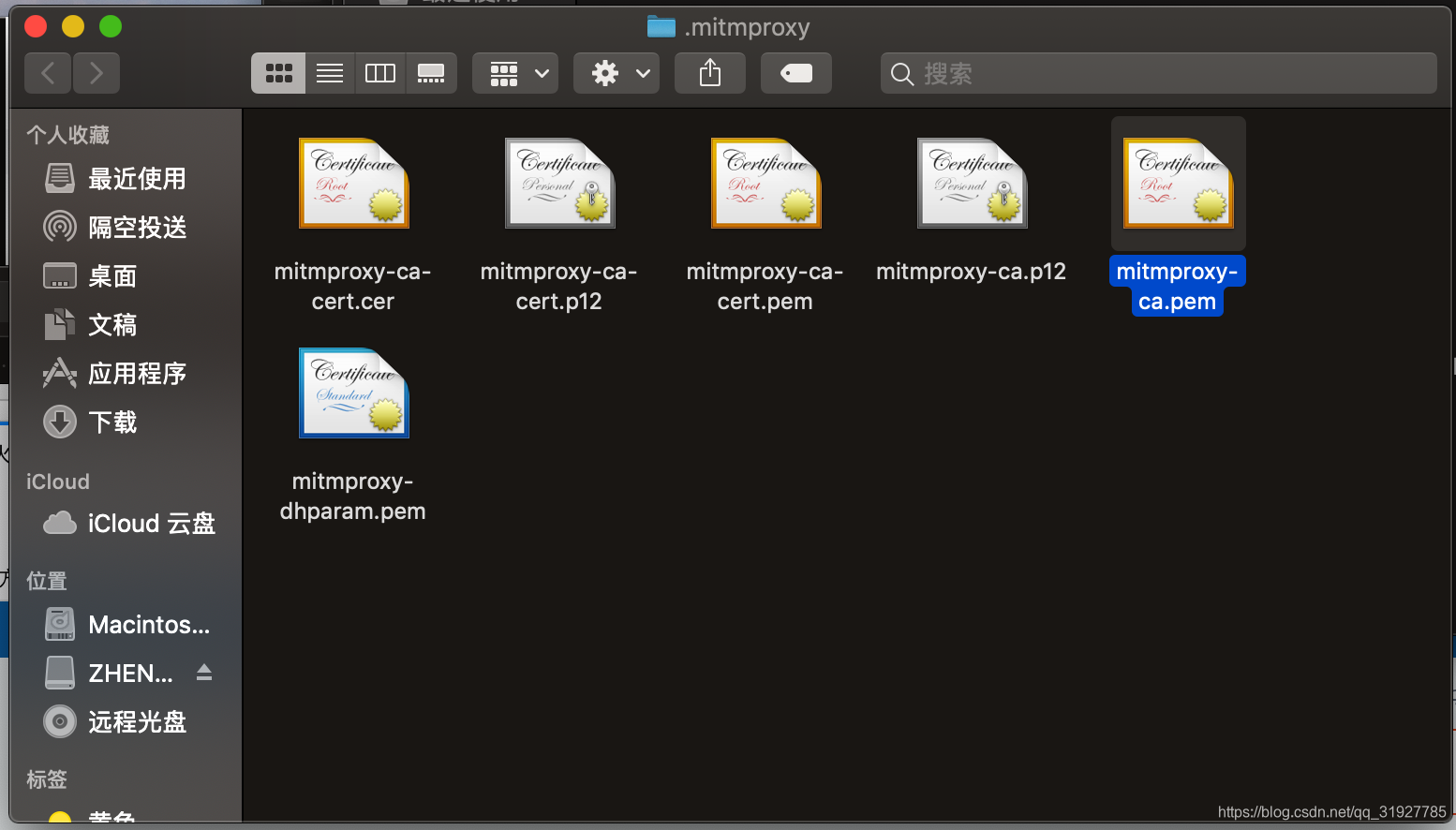Click the ZHEN external drive icon

(x=60, y=673)
